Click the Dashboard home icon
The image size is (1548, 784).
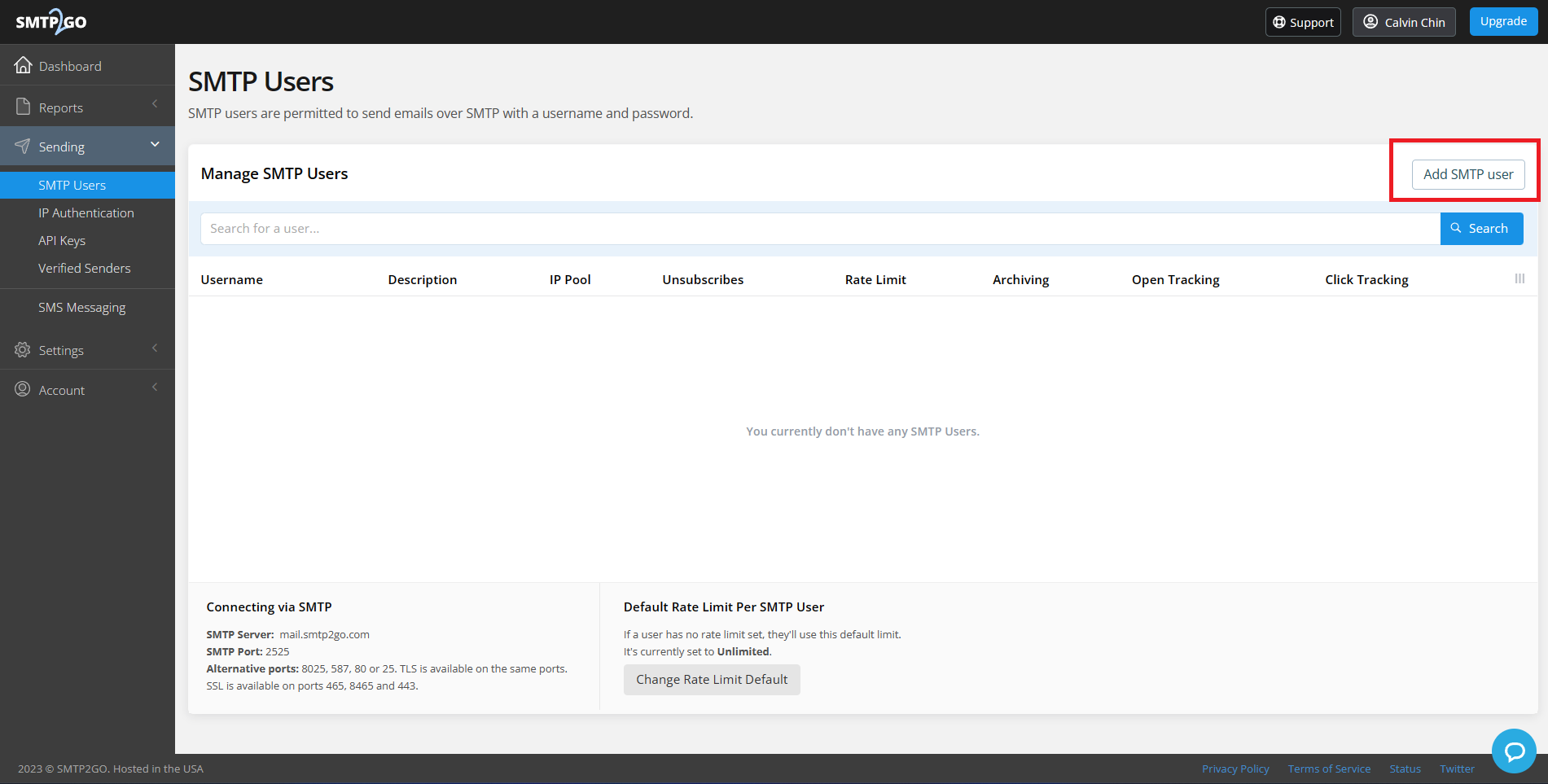[23, 65]
